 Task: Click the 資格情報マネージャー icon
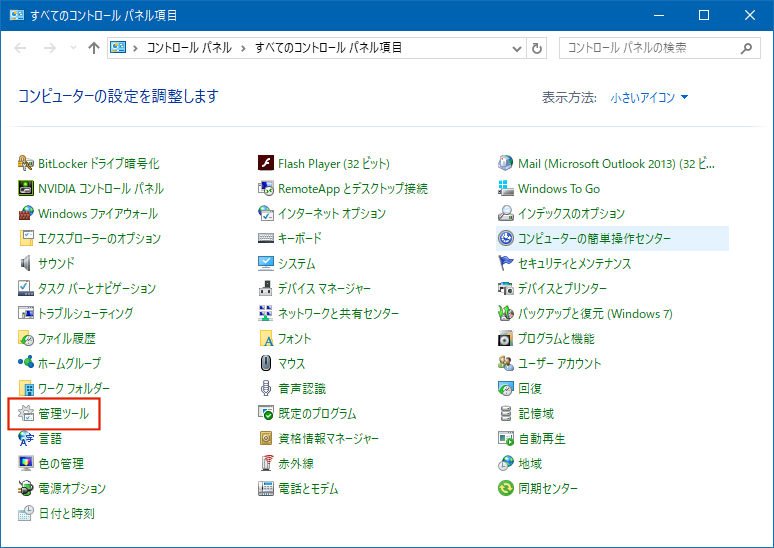tap(266, 438)
